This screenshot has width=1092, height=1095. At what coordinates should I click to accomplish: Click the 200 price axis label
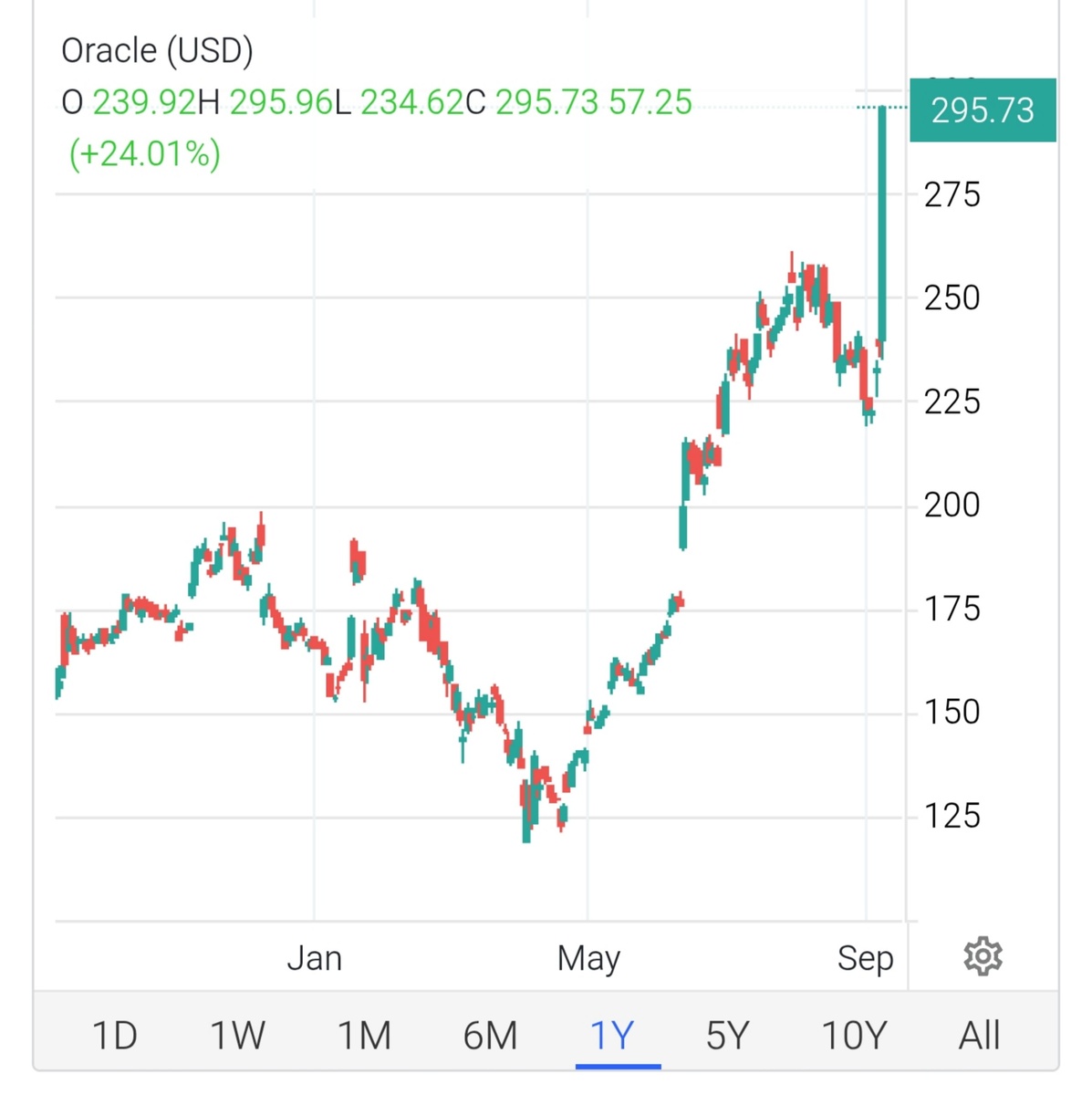click(952, 505)
